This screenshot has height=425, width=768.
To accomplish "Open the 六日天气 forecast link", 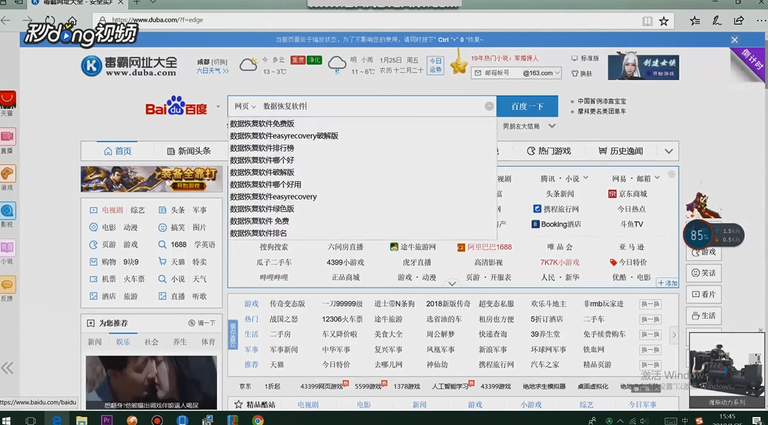I will click(x=213, y=71).
